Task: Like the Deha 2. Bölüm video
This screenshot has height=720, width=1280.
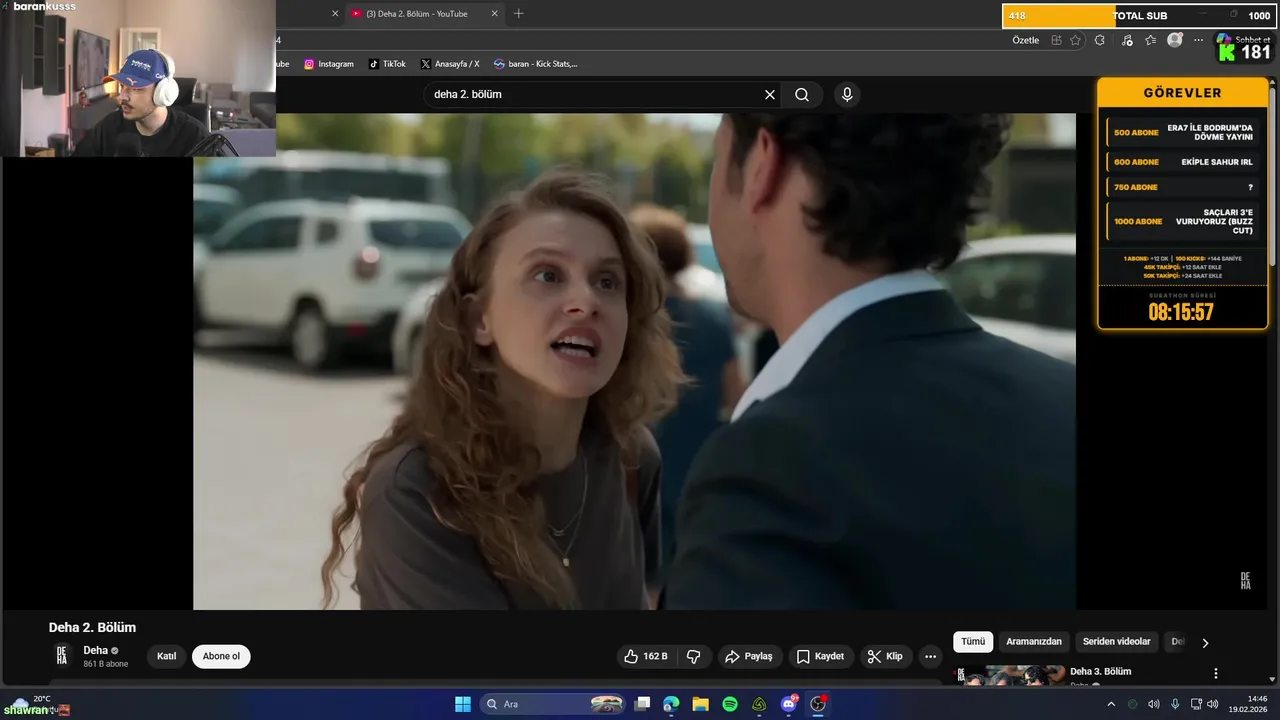Action: click(645, 656)
